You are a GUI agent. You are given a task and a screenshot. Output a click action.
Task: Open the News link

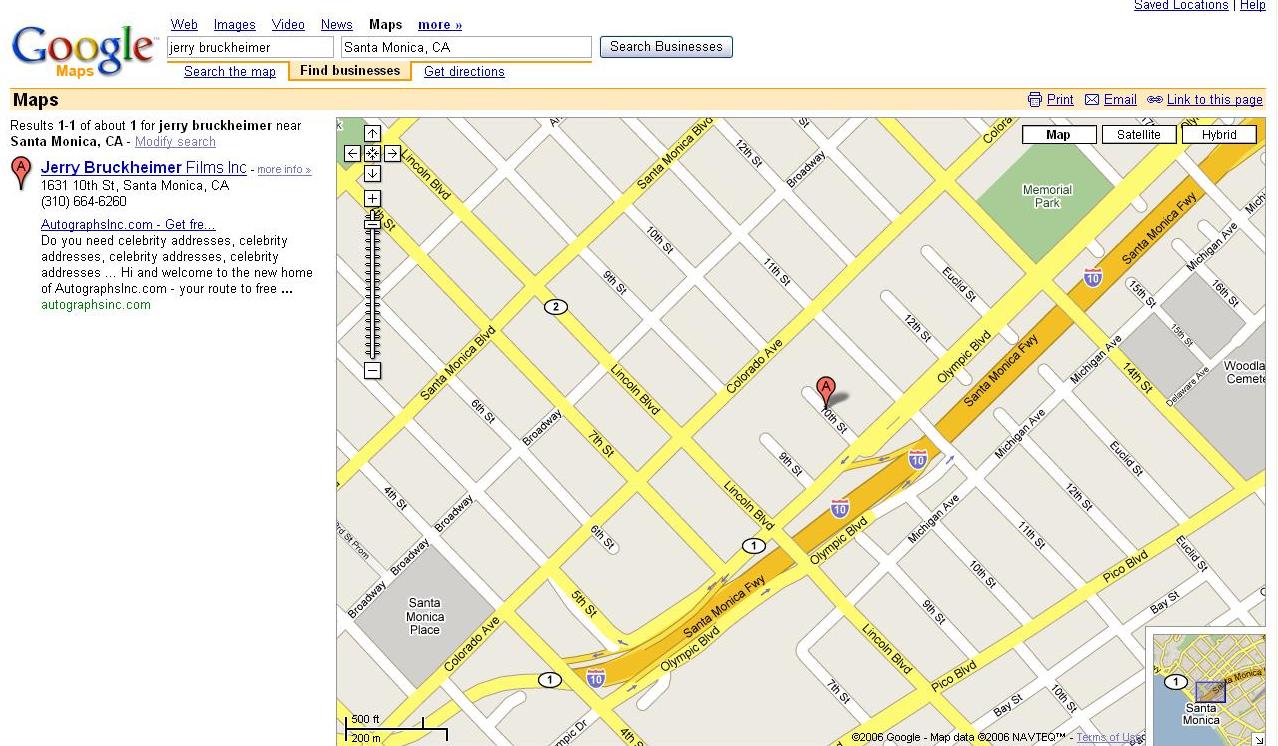coord(337,25)
